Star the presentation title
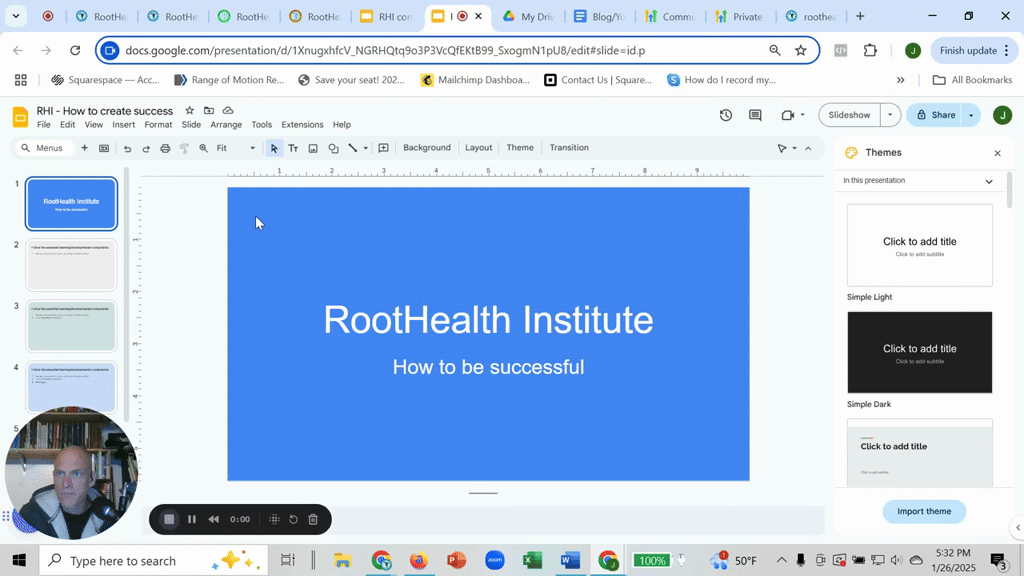 click(x=189, y=110)
